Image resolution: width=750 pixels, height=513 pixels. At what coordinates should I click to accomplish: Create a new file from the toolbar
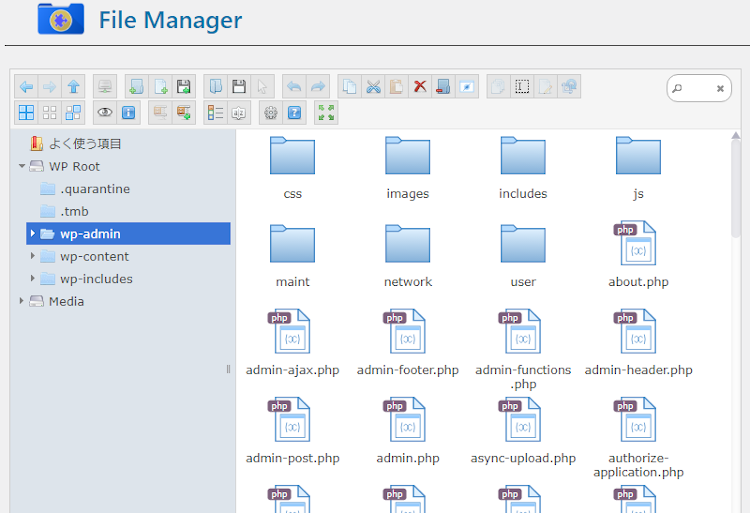coord(160,87)
